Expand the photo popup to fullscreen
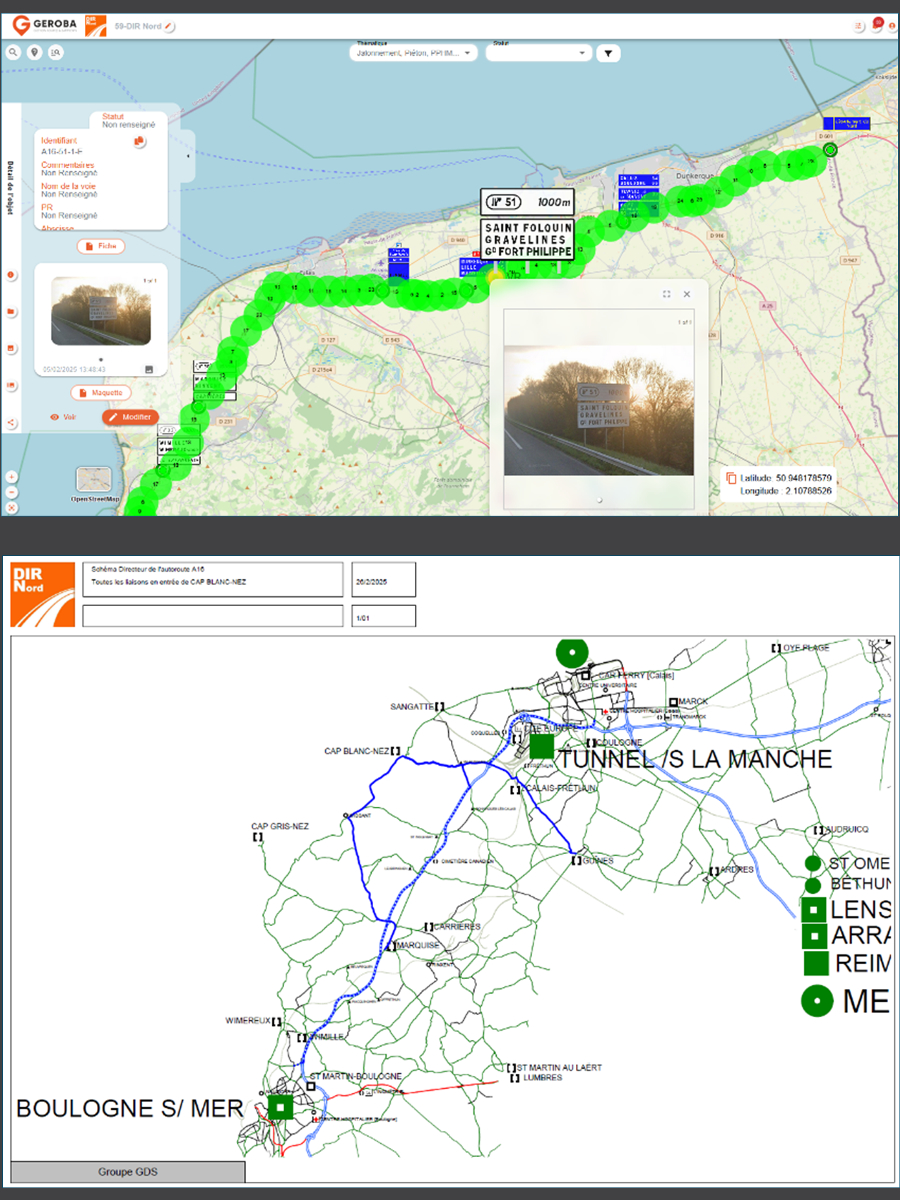Image resolution: width=900 pixels, height=1200 pixels. tap(666, 294)
